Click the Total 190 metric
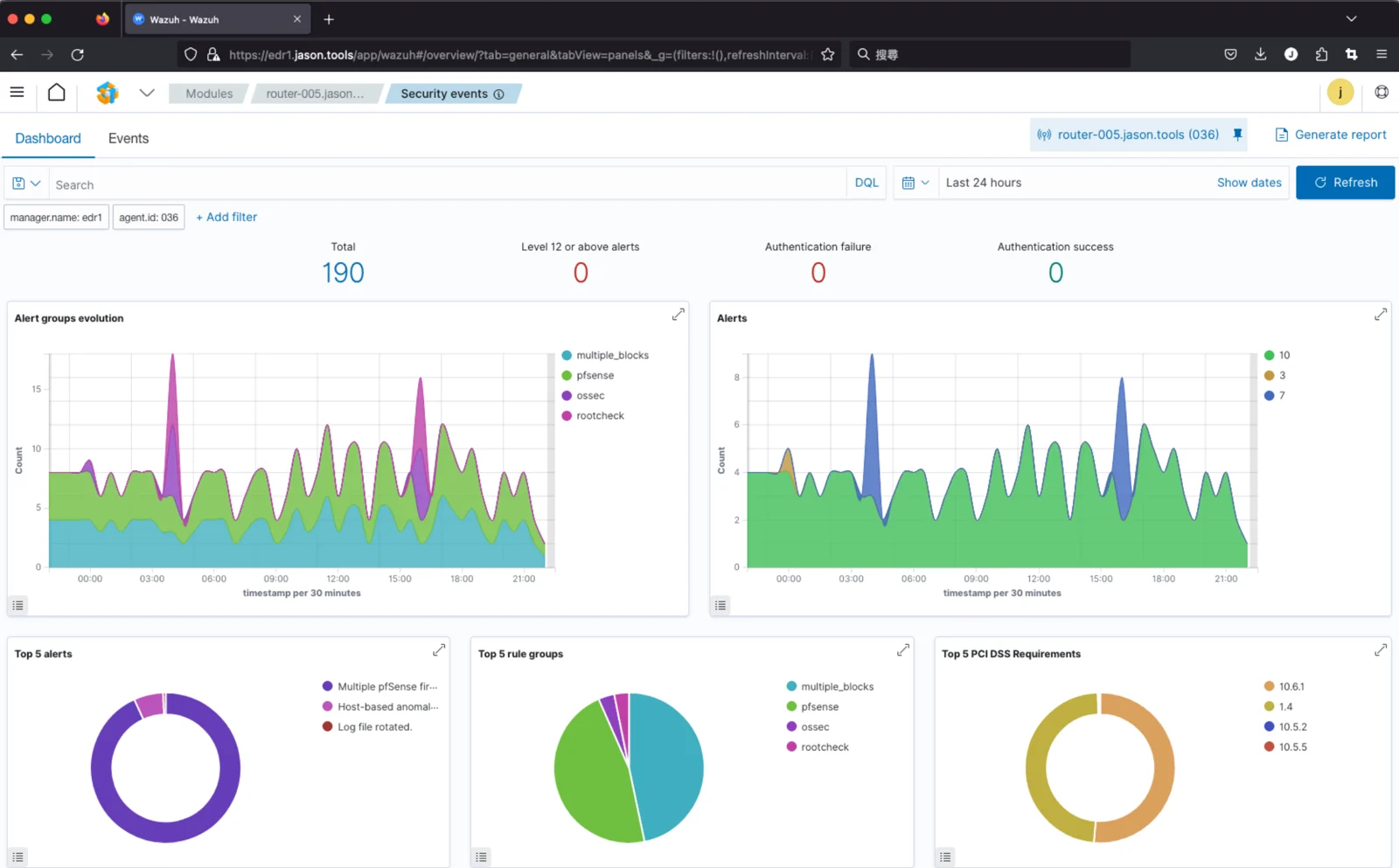1399x868 pixels. [x=343, y=273]
